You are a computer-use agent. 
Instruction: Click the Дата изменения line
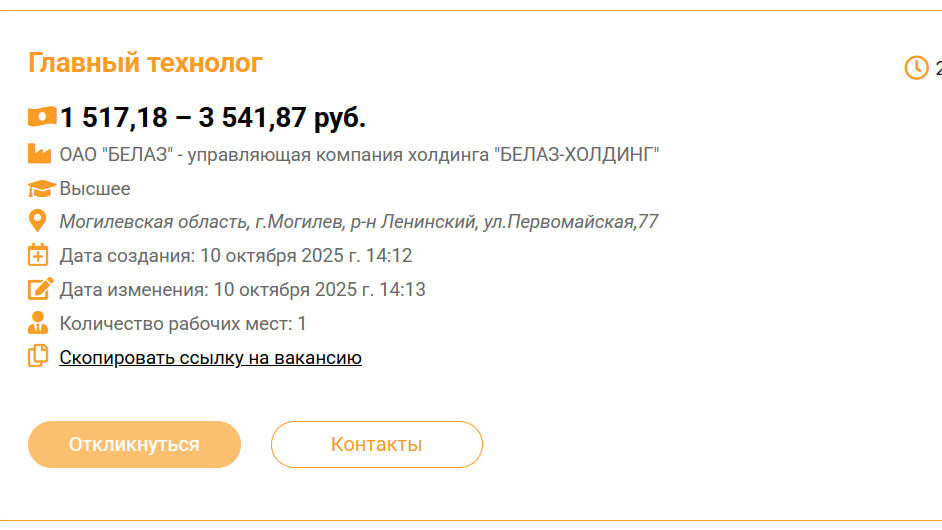[242, 289]
